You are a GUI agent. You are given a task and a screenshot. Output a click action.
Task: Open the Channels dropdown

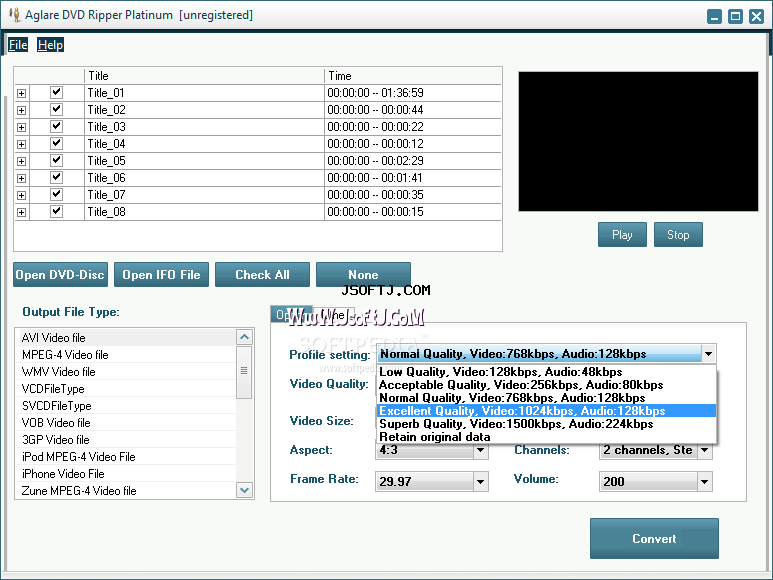(704, 450)
